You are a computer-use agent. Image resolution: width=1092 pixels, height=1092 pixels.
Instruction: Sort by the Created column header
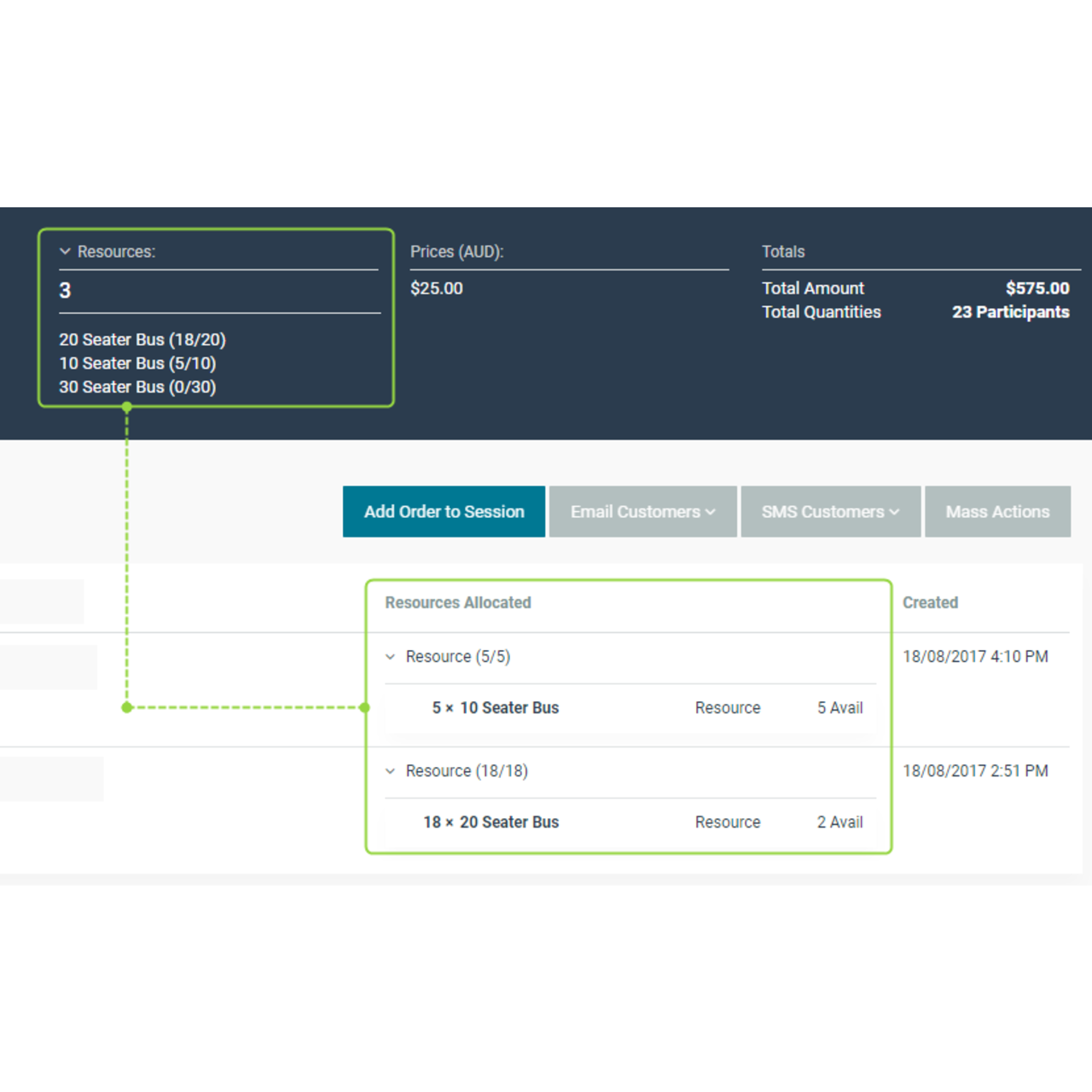click(x=930, y=603)
